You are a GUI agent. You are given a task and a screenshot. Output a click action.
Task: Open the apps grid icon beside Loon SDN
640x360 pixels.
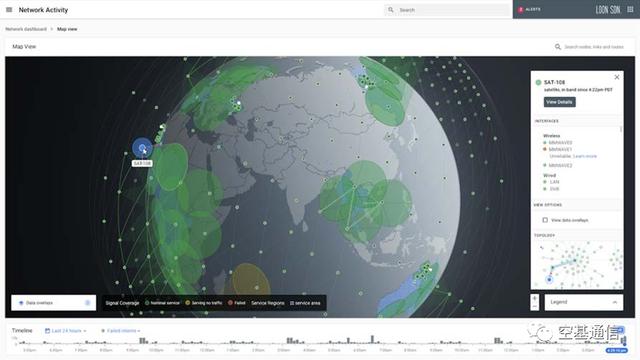[630, 9]
